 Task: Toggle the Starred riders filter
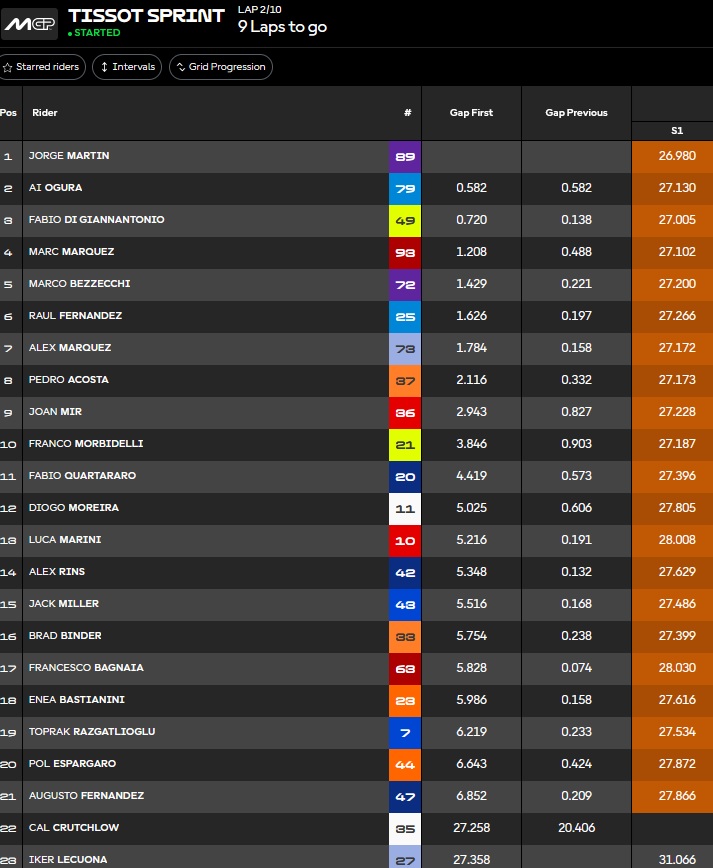[42, 67]
